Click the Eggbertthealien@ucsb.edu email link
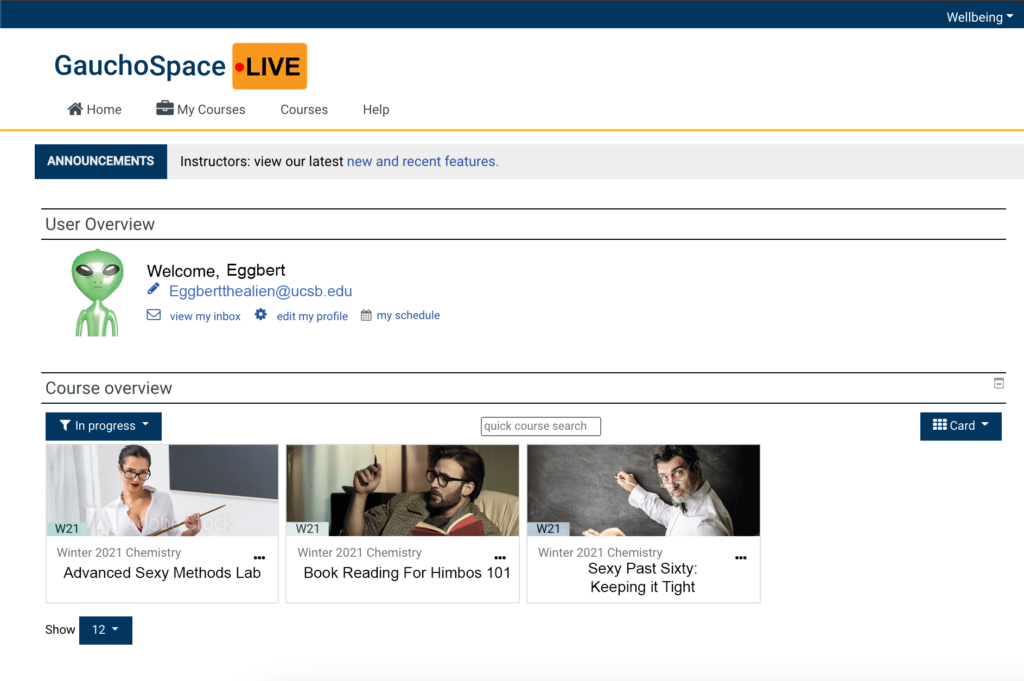 (260, 290)
